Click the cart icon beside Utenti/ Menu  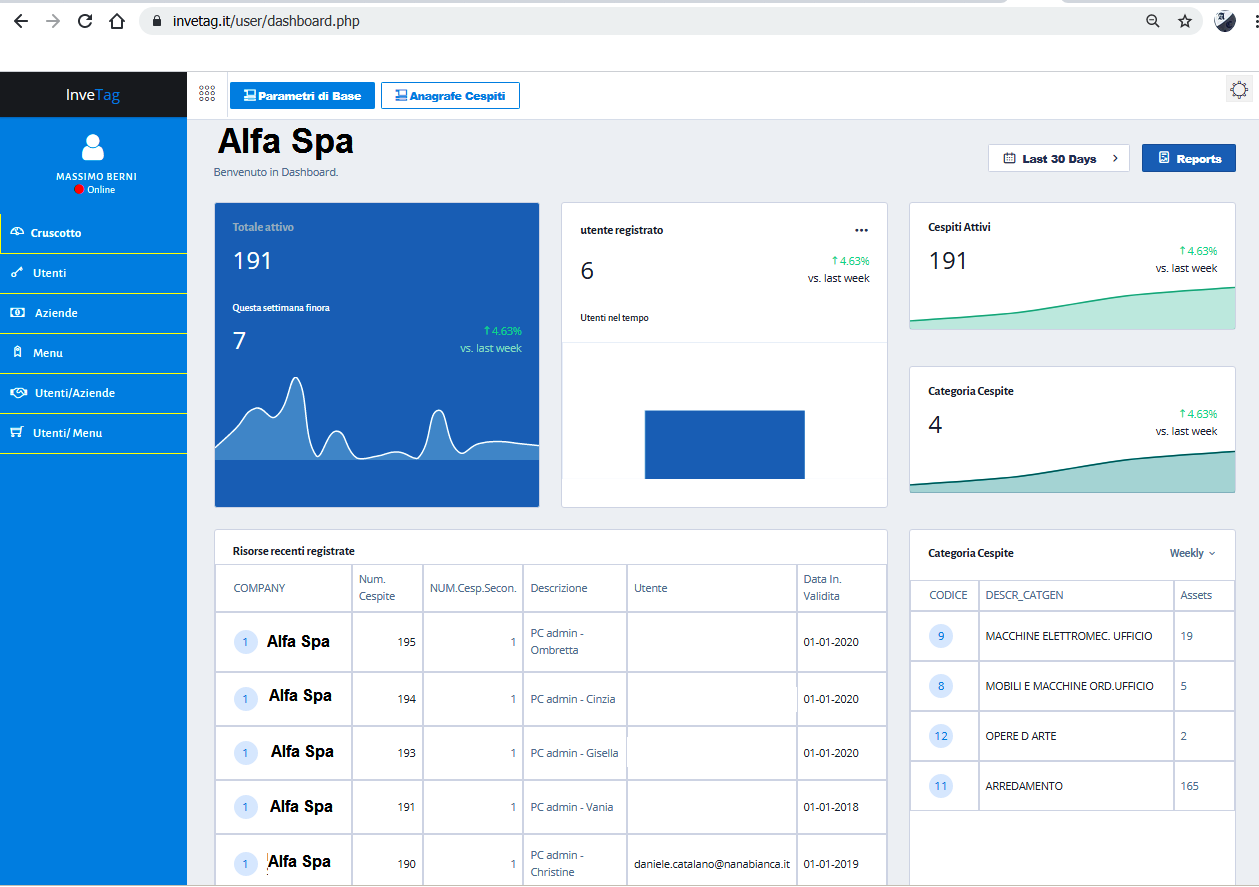tap(17, 432)
